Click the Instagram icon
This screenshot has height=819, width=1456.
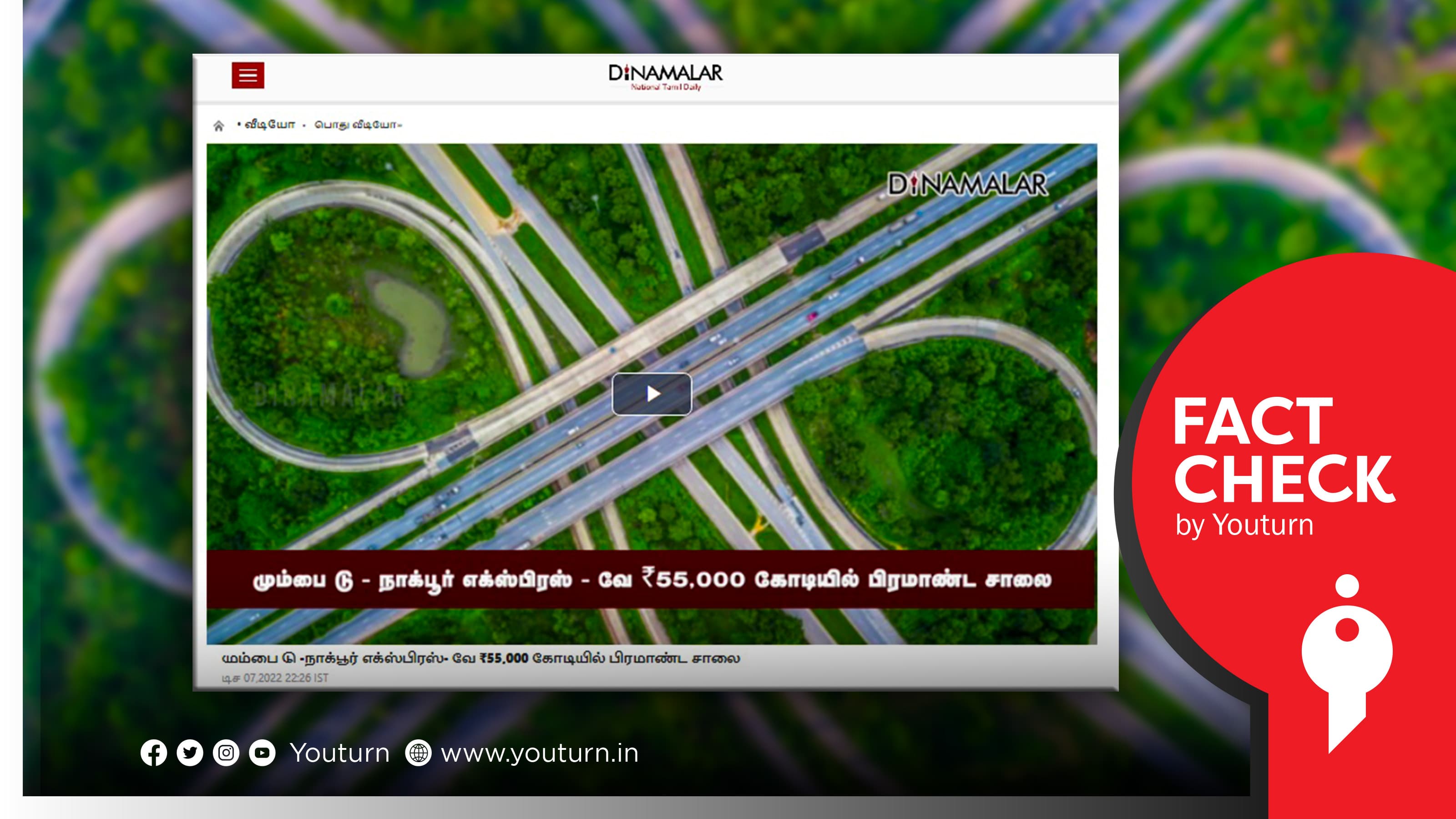point(226,753)
